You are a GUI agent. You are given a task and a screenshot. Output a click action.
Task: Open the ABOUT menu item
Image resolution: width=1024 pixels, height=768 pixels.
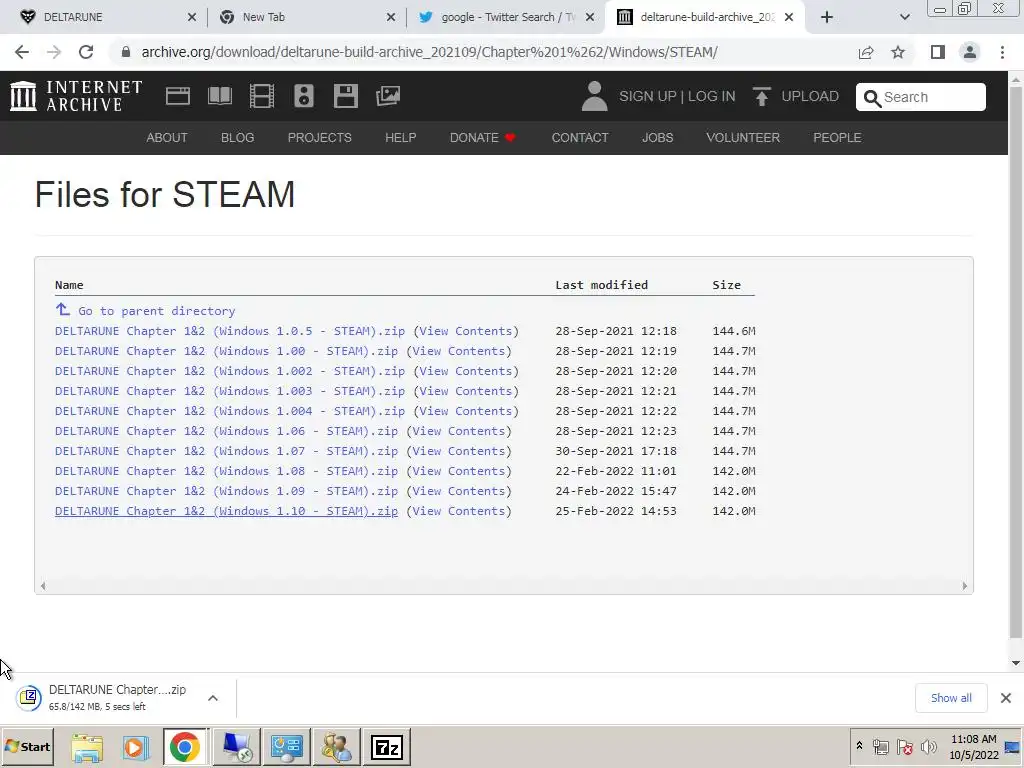(167, 138)
